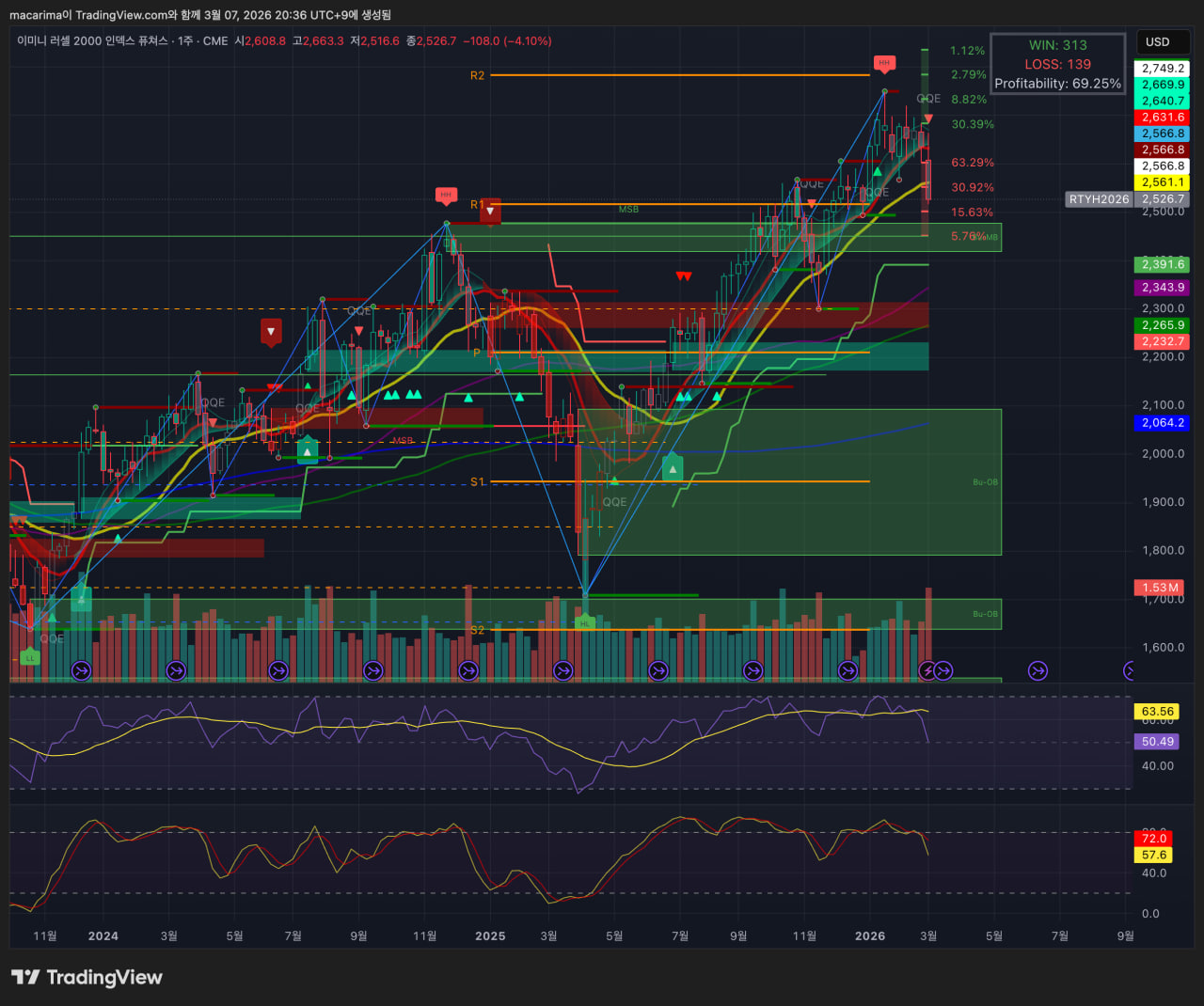Image resolution: width=1204 pixels, height=1006 pixels.
Task: Click the 2025 label on the time axis
Action: [x=490, y=935]
